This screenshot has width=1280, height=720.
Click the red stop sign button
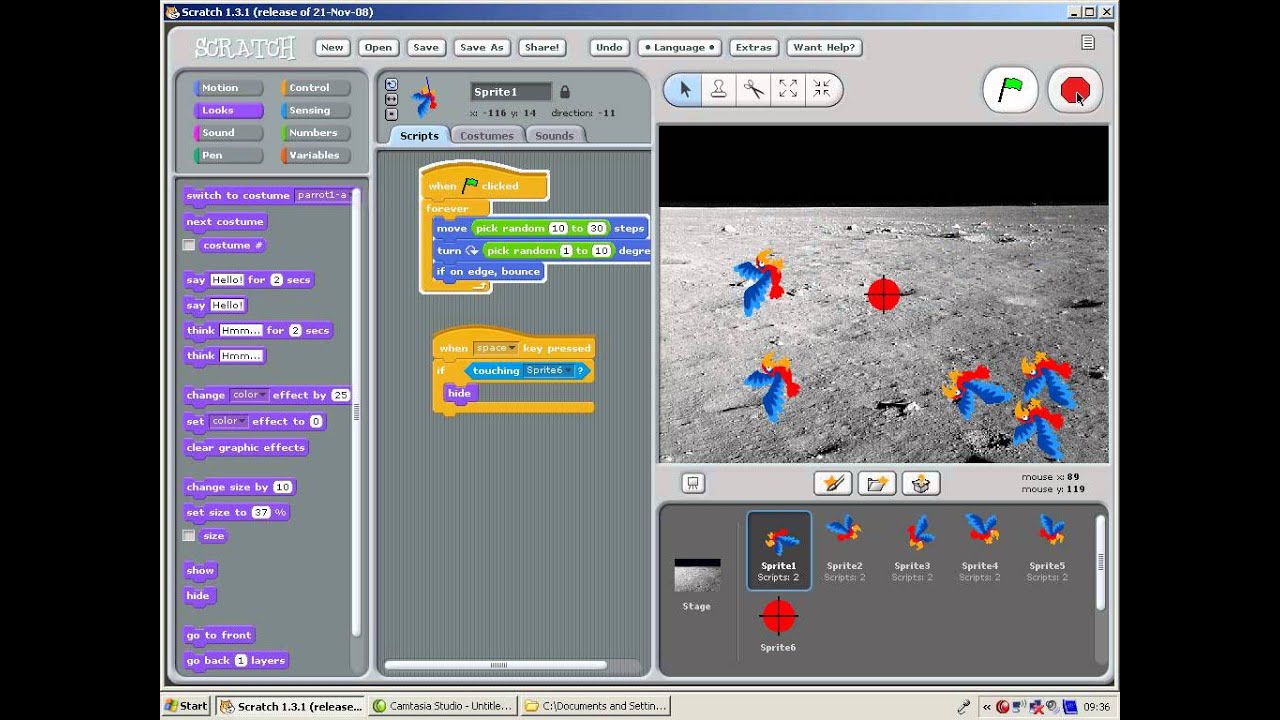[x=1074, y=90]
